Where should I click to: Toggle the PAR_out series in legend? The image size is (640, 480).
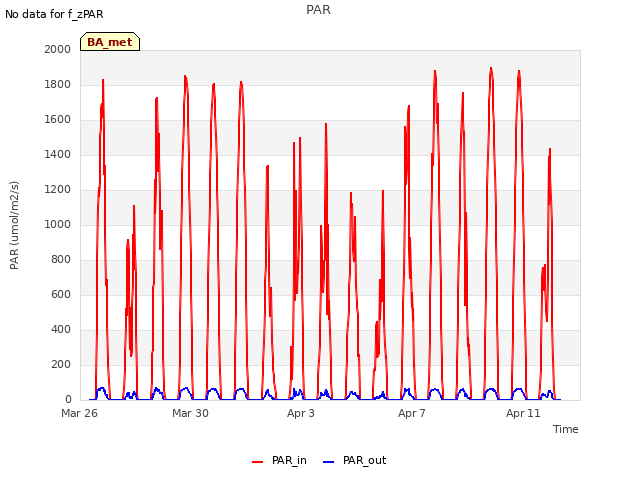coord(354,460)
